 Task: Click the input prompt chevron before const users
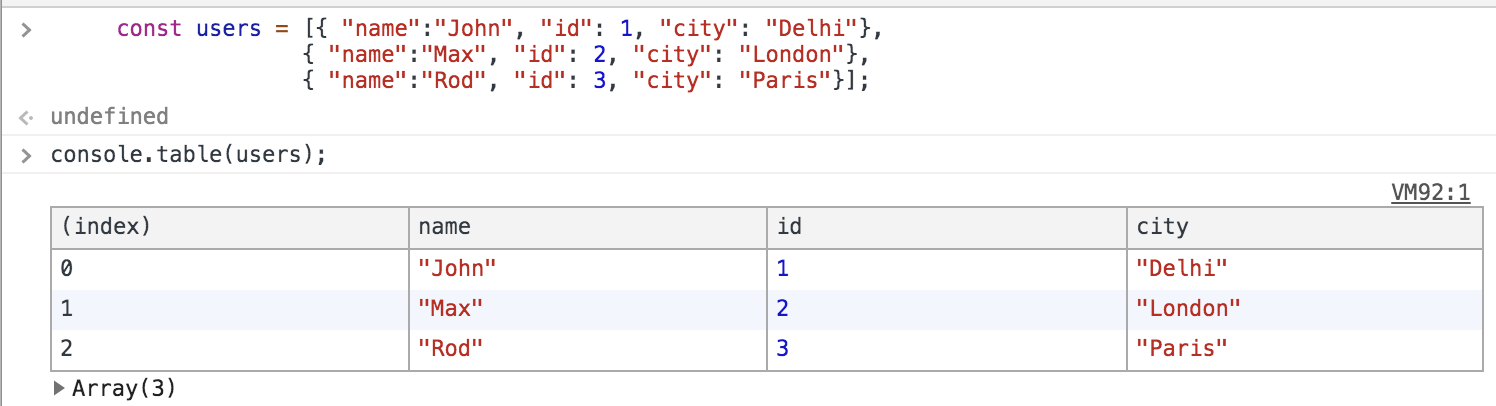point(26,29)
